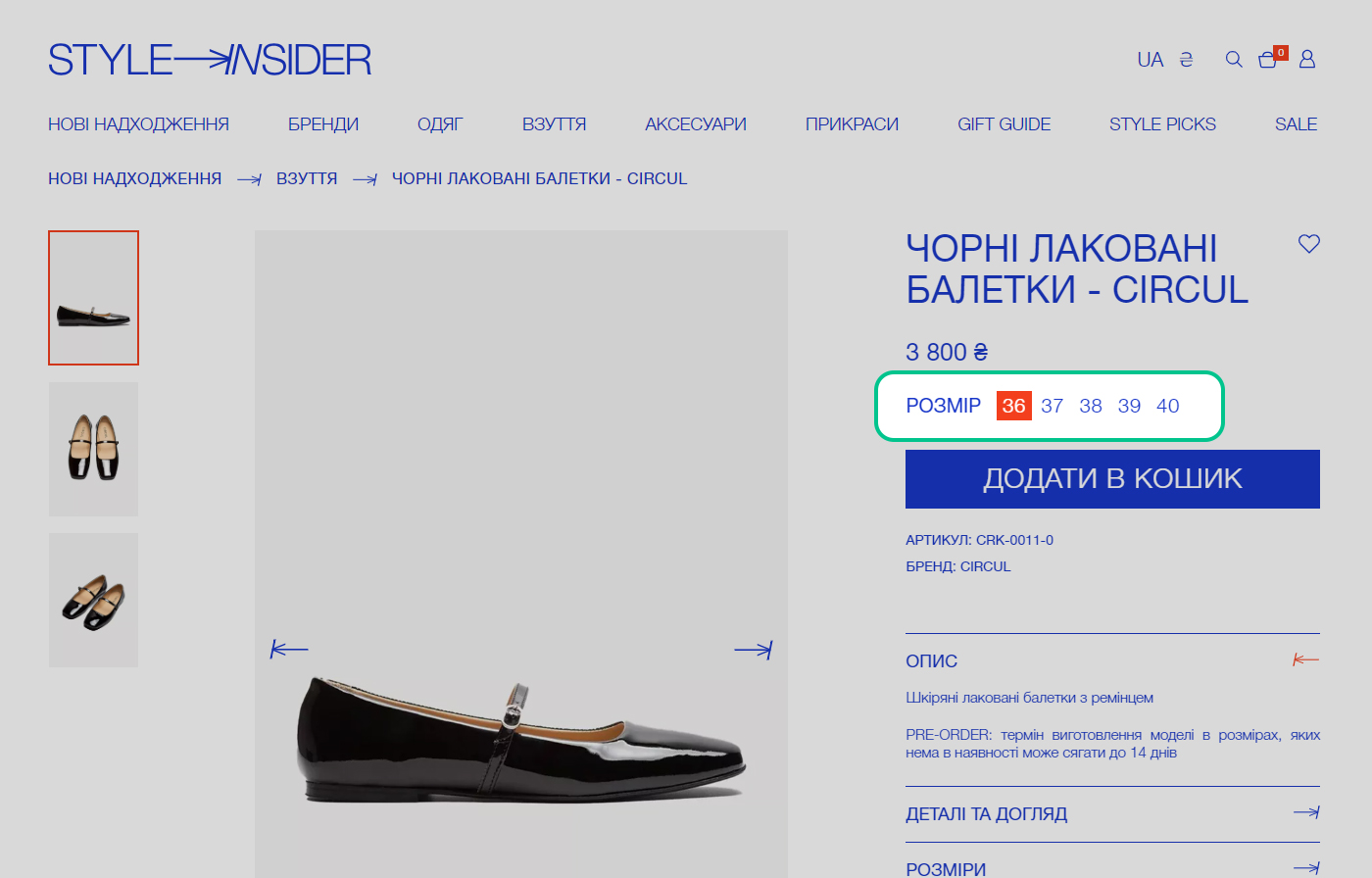Click the hryvnia currency symbol
The width and height of the screenshot is (1372, 878).
point(1186,60)
